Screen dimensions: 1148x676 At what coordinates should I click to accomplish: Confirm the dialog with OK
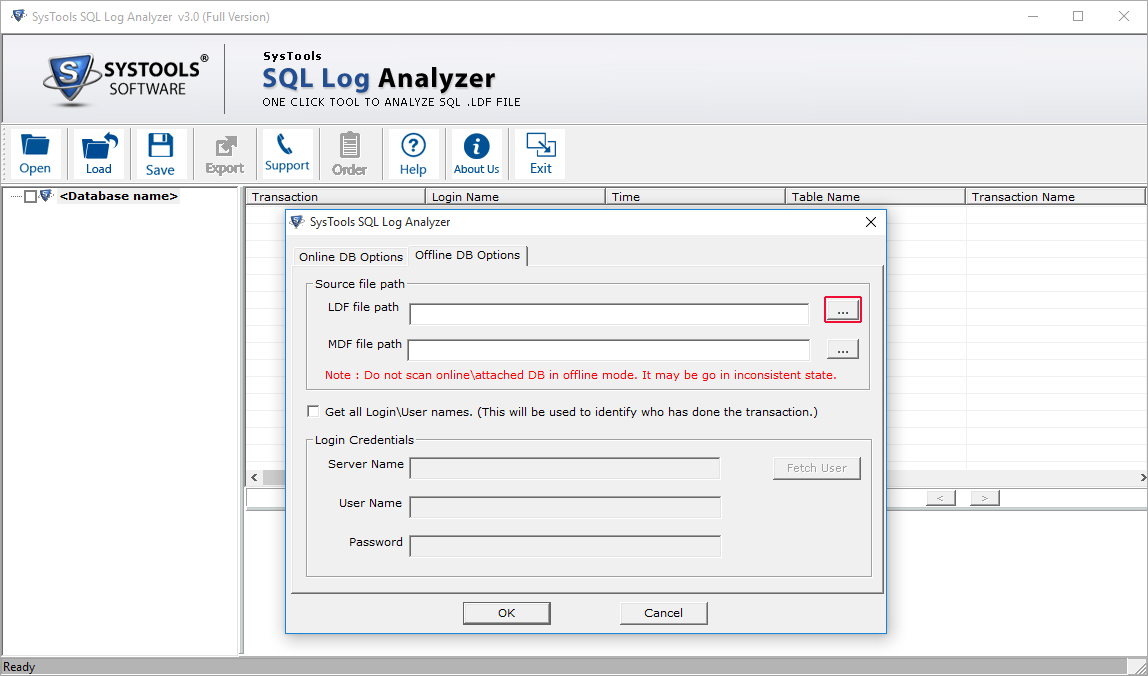(x=507, y=613)
